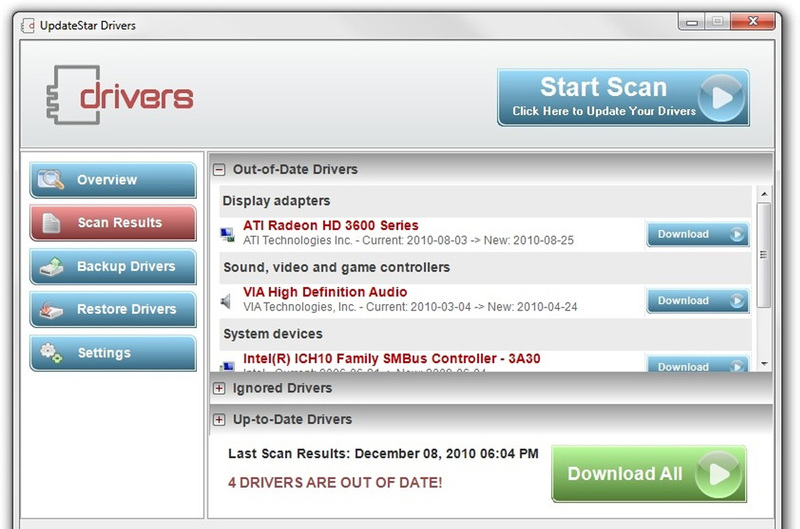Click the play arrow icon in Start Scan
The image size is (800, 529).
pyautogui.click(x=721, y=97)
